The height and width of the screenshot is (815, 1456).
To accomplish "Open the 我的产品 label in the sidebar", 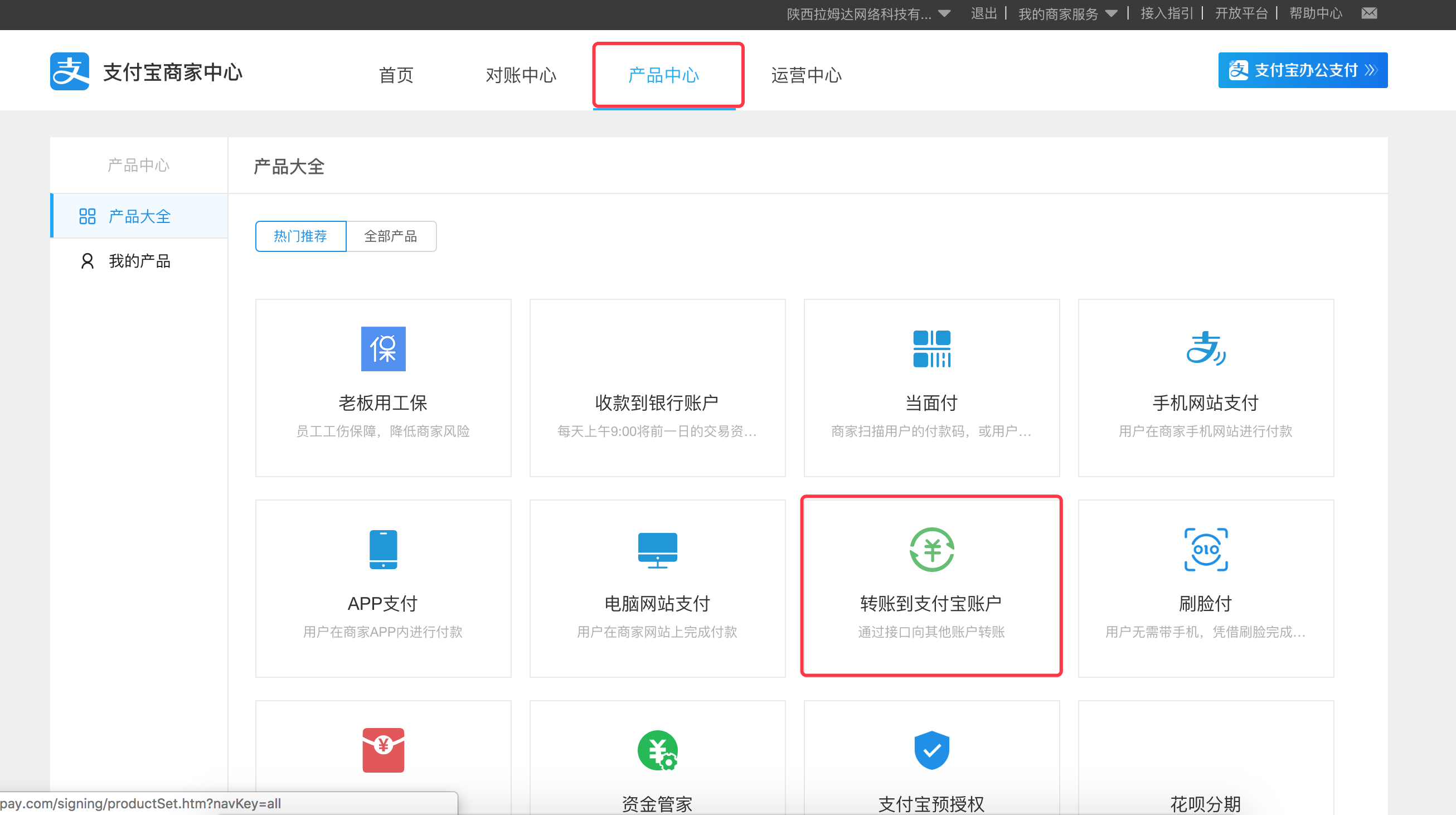I will [139, 261].
